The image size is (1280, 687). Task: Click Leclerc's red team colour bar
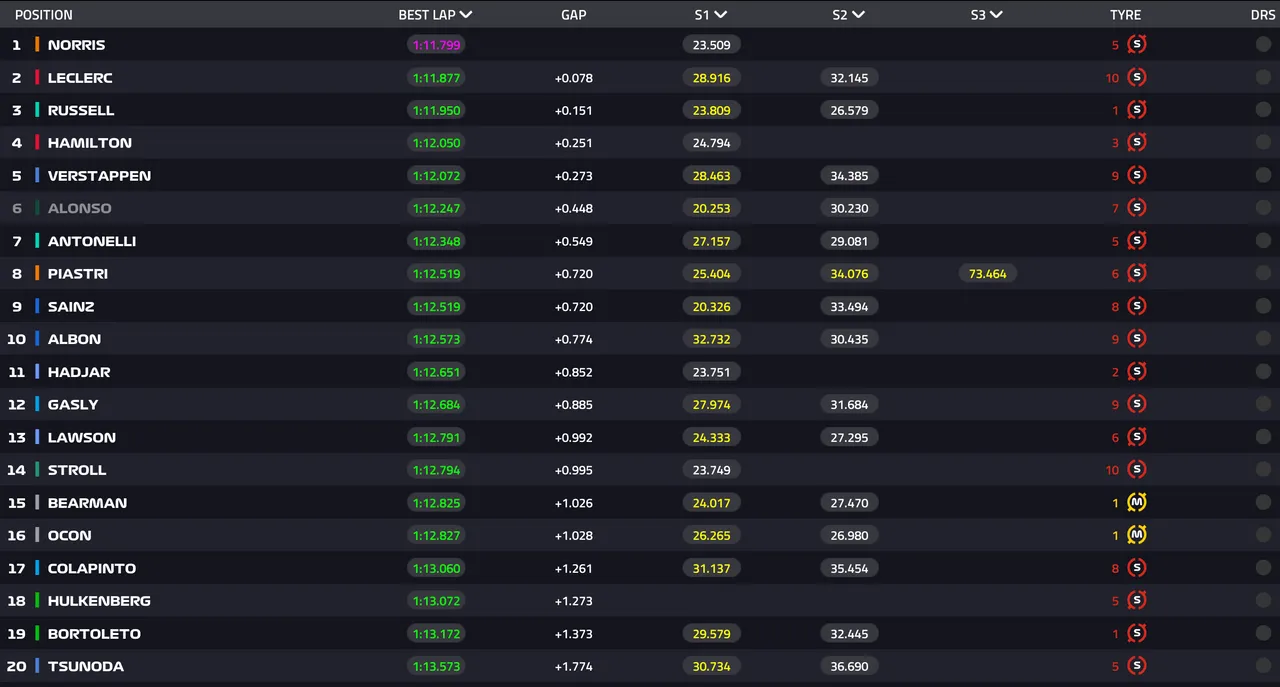[37, 77]
